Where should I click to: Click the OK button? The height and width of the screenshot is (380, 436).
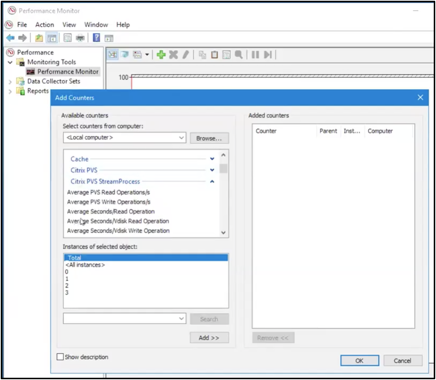coord(359,361)
